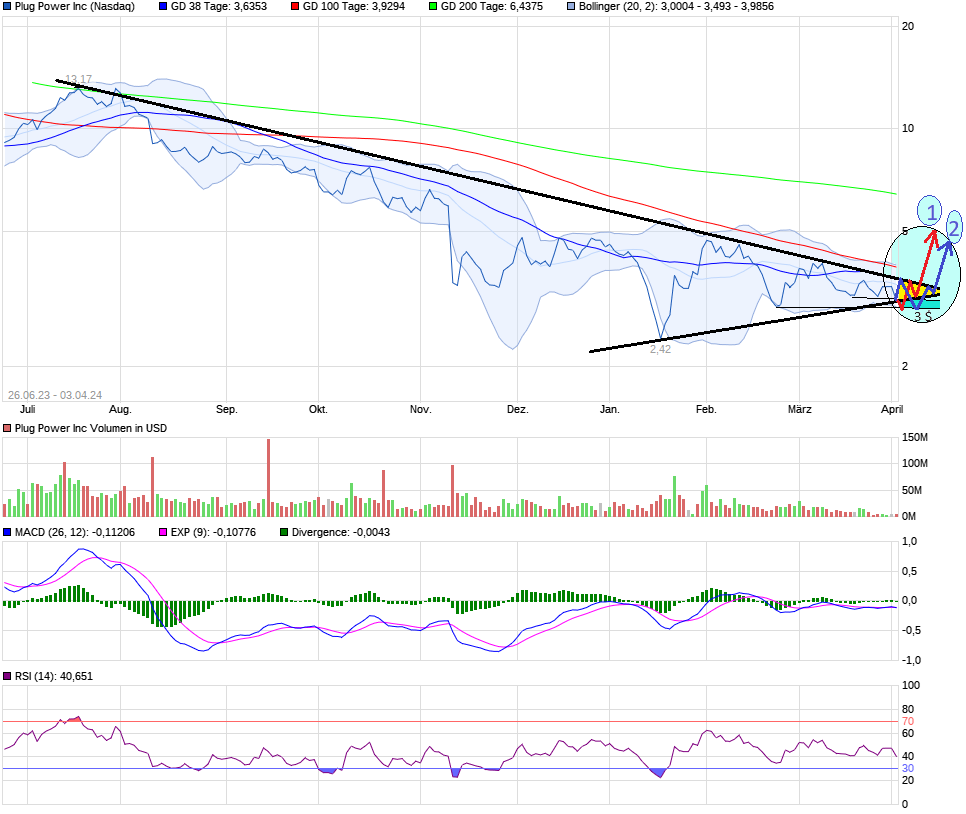Click the low price label '2,42'
Image resolution: width=966 pixels, height=814 pixels.
(660, 349)
